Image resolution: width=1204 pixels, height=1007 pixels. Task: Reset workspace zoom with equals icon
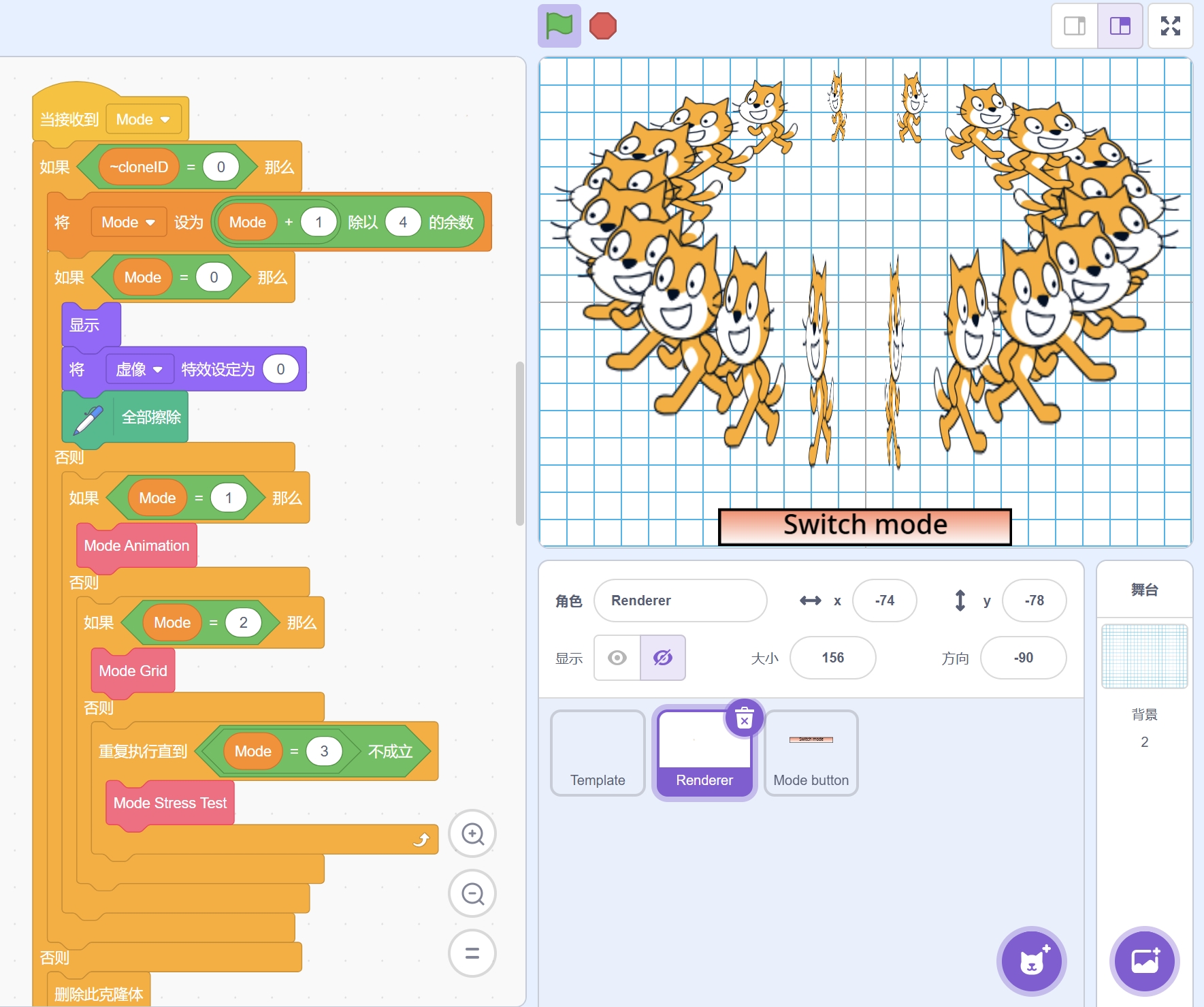[x=472, y=953]
